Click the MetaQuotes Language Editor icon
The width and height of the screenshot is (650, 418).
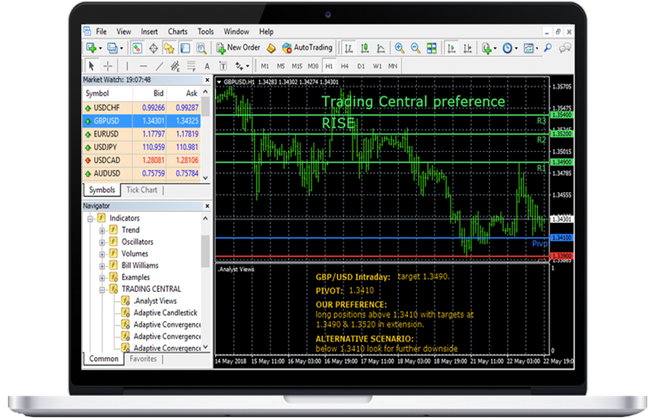click(271, 48)
